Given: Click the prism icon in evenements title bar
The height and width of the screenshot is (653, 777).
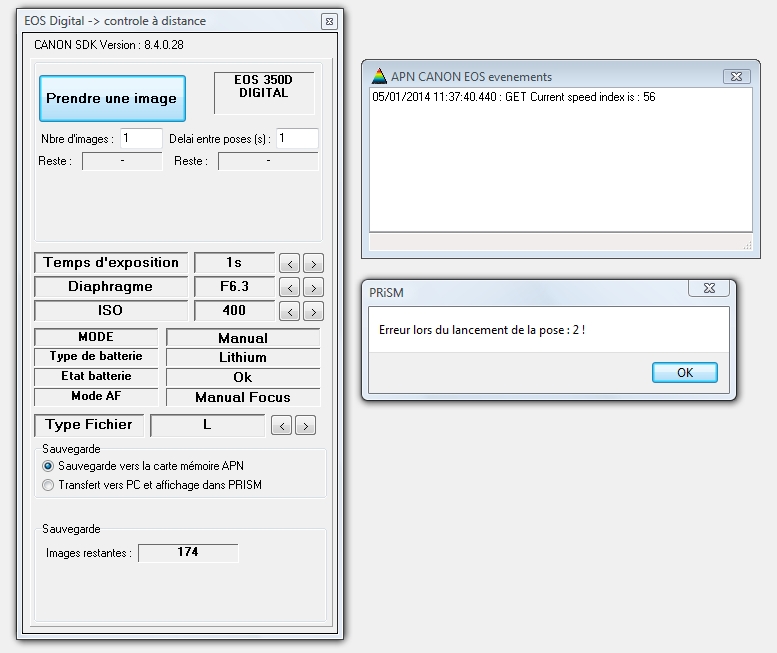Looking at the screenshot, I should pyautogui.click(x=379, y=76).
